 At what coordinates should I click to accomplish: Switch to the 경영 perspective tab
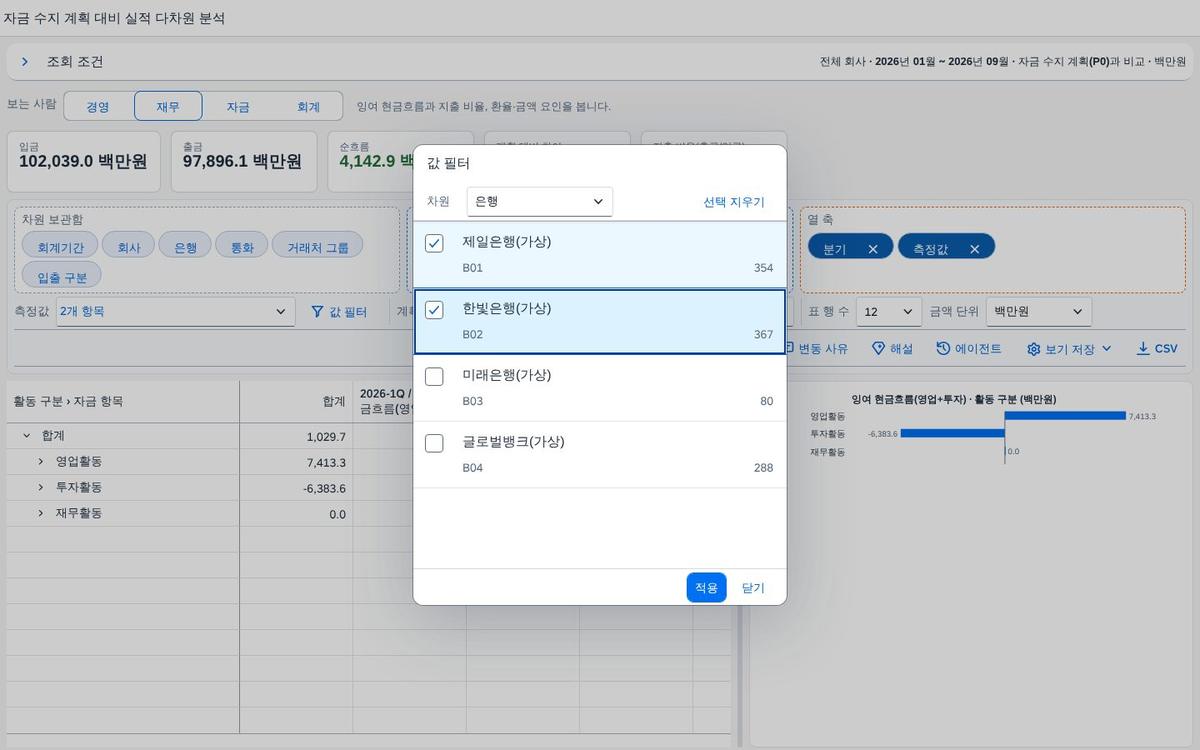(98, 107)
